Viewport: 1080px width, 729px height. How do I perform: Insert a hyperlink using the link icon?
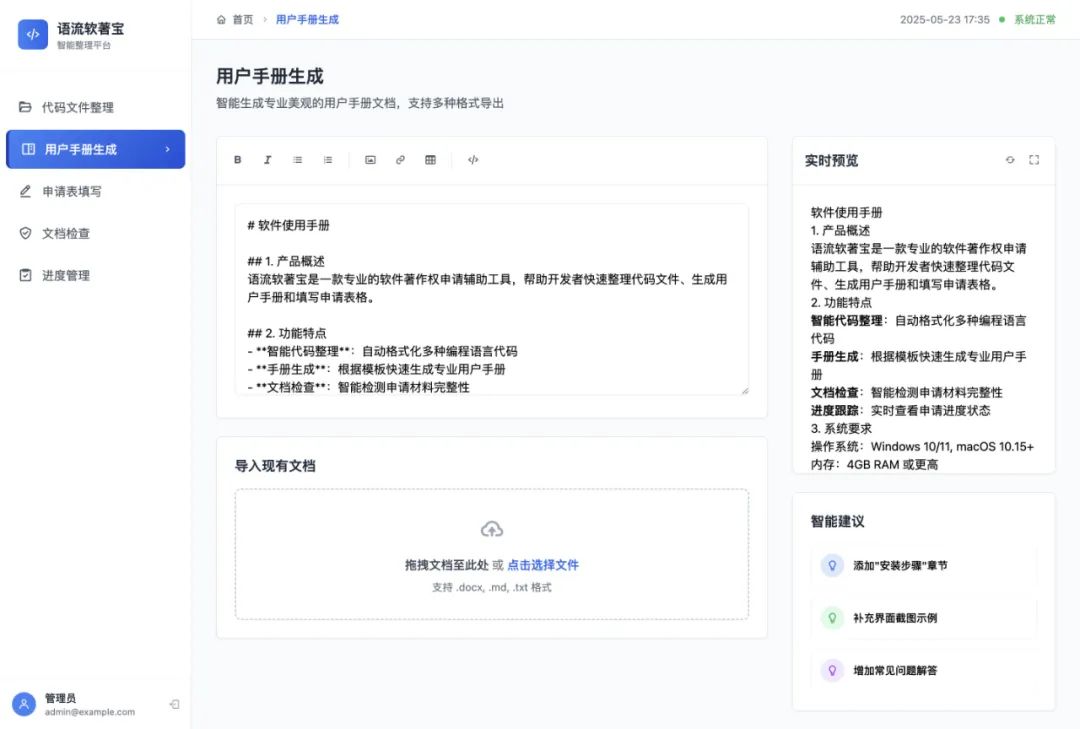point(400,159)
